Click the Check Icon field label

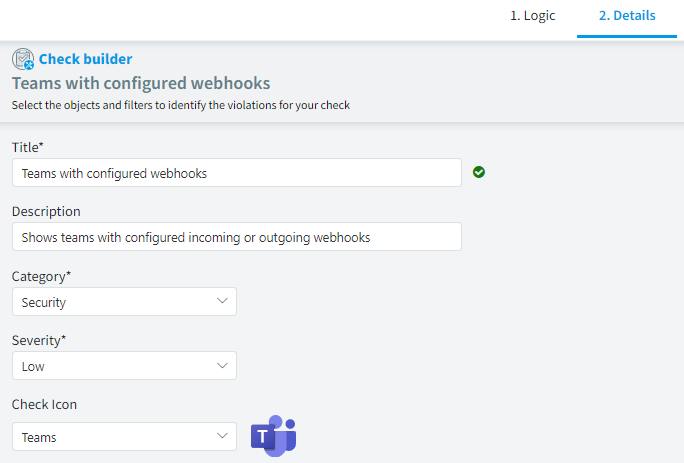click(44, 405)
